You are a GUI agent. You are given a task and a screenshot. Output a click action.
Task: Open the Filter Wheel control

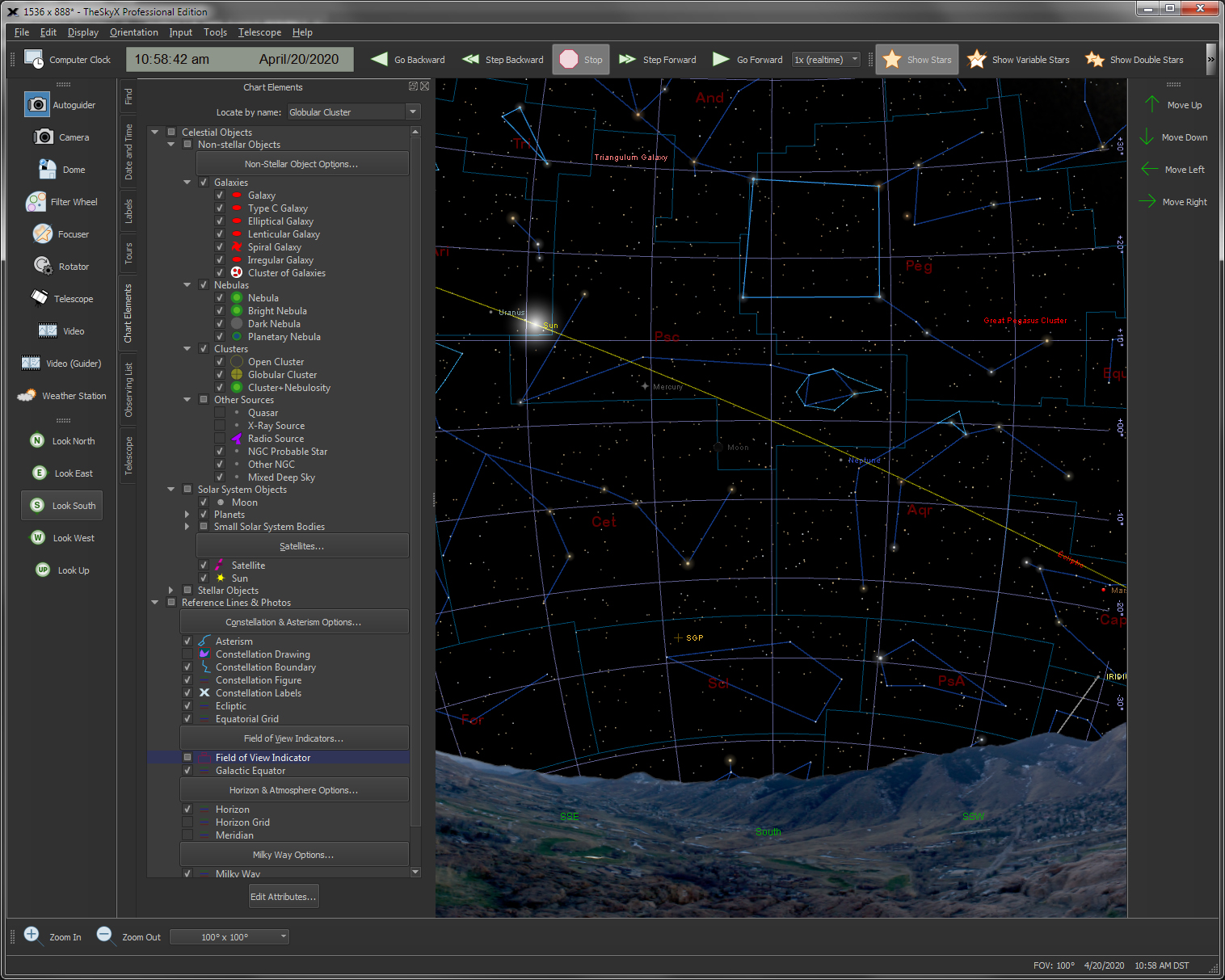pyautogui.click(x=36, y=202)
